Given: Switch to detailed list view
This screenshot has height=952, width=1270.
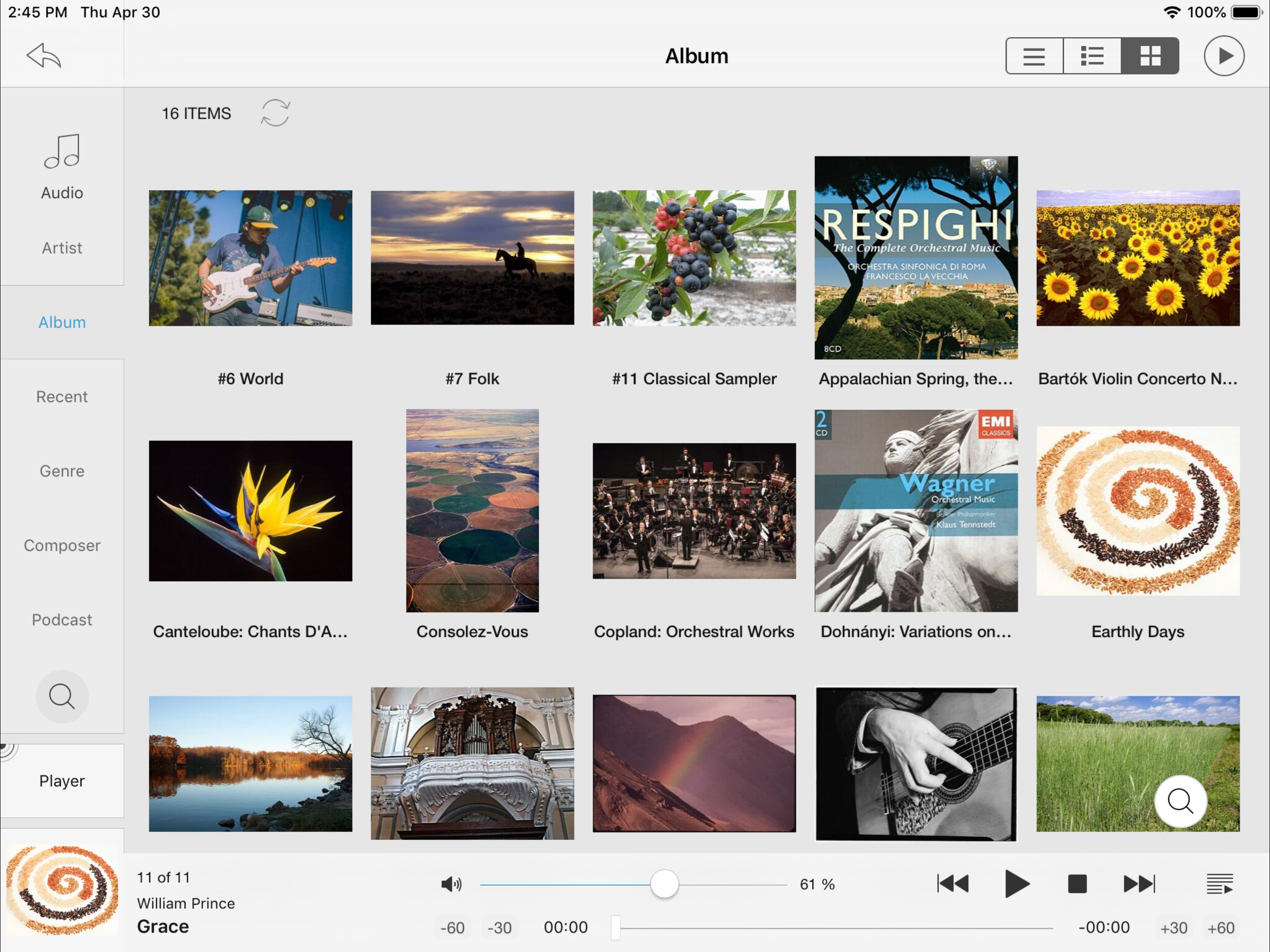Looking at the screenshot, I should (x=1092, y=56).
